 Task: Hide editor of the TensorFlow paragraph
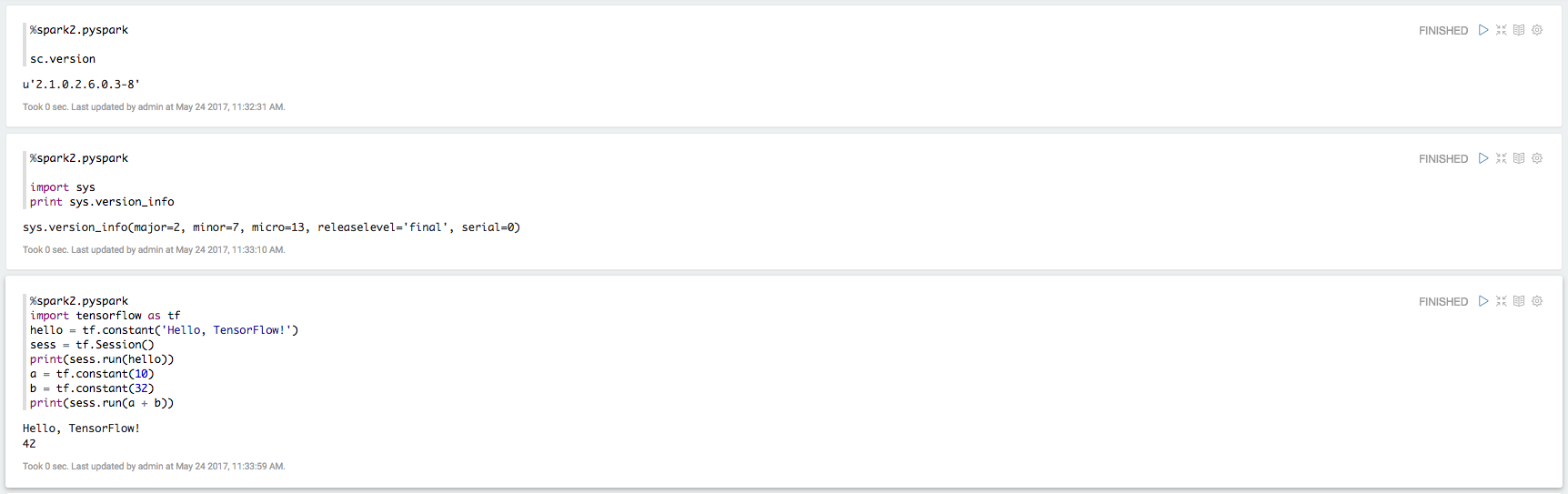pos(1502,301)
